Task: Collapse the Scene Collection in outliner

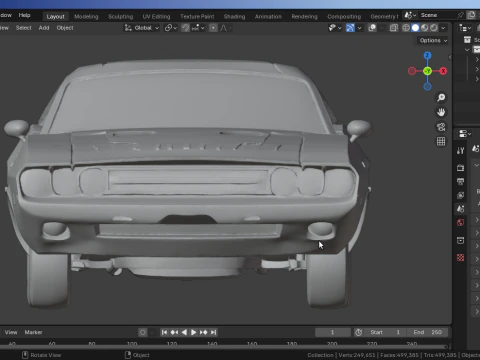Action: [x=467, y=50]
